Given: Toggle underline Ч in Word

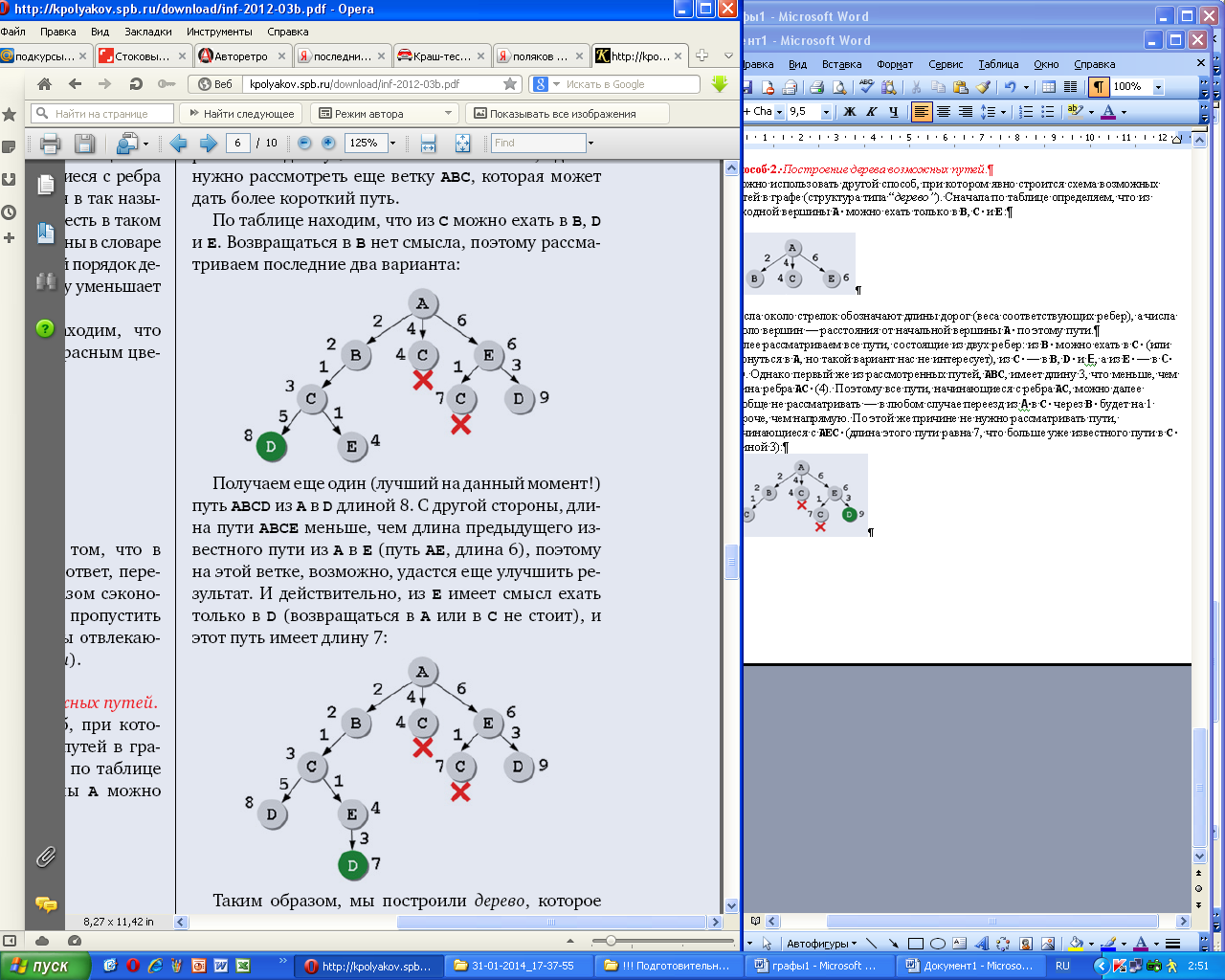Looking at the screenshot, I should pos(893,112).
